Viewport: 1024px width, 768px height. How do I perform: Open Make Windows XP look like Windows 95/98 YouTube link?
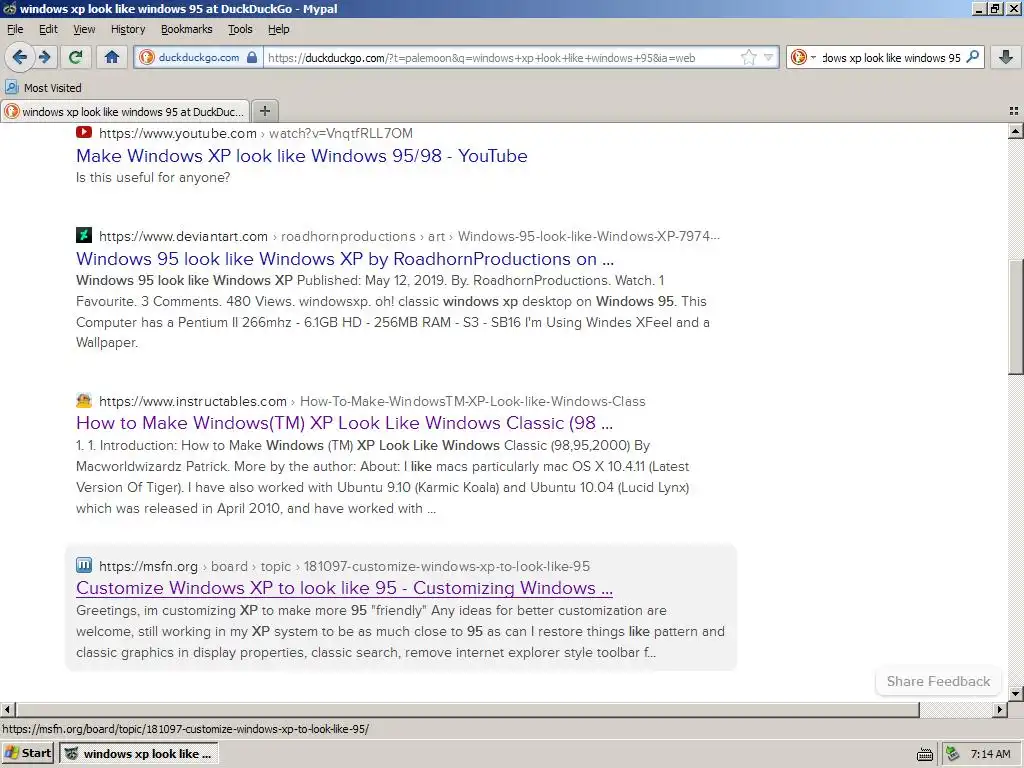click(302, 155)
